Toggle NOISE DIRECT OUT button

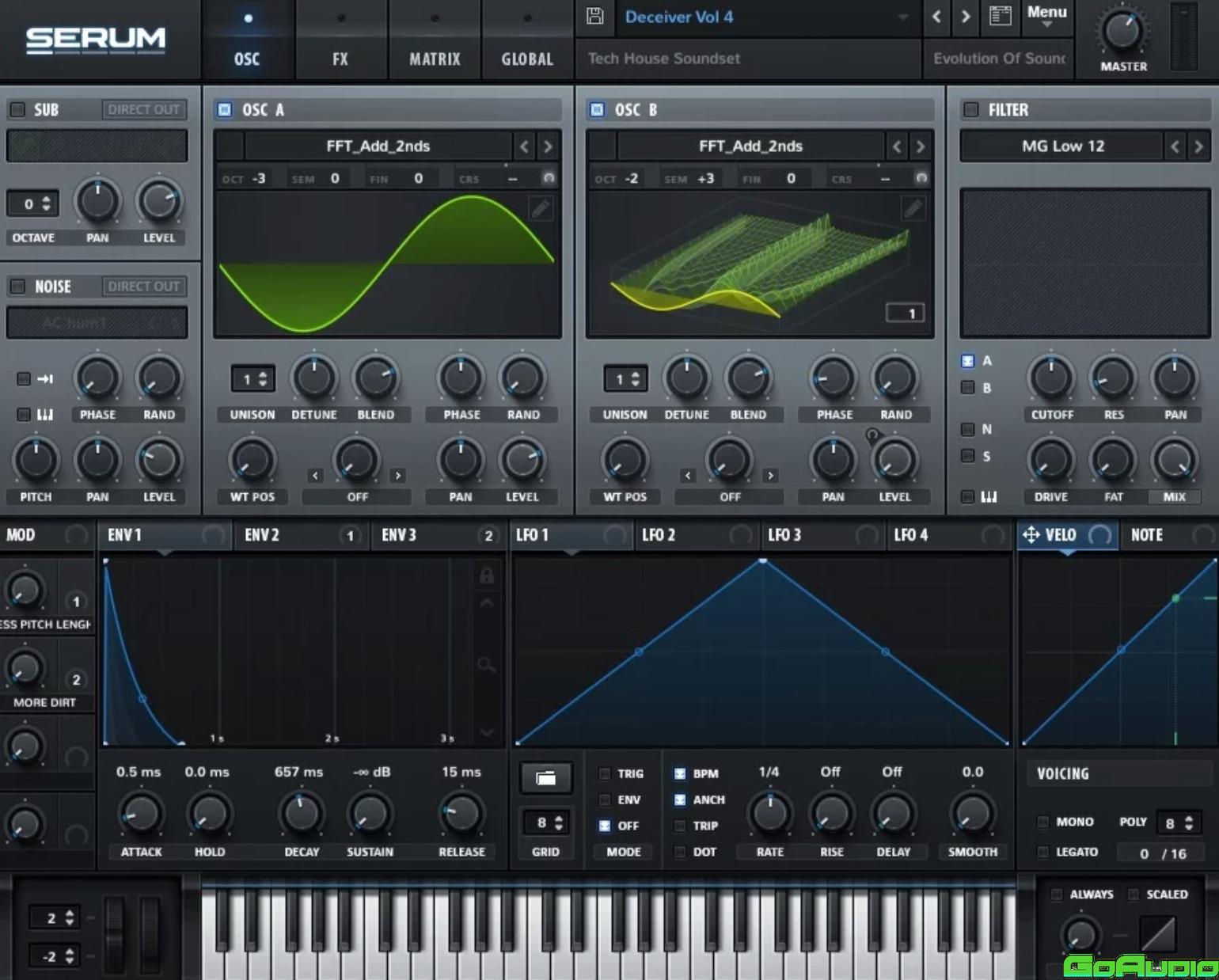pyautogui.click(x=144, y=286)
